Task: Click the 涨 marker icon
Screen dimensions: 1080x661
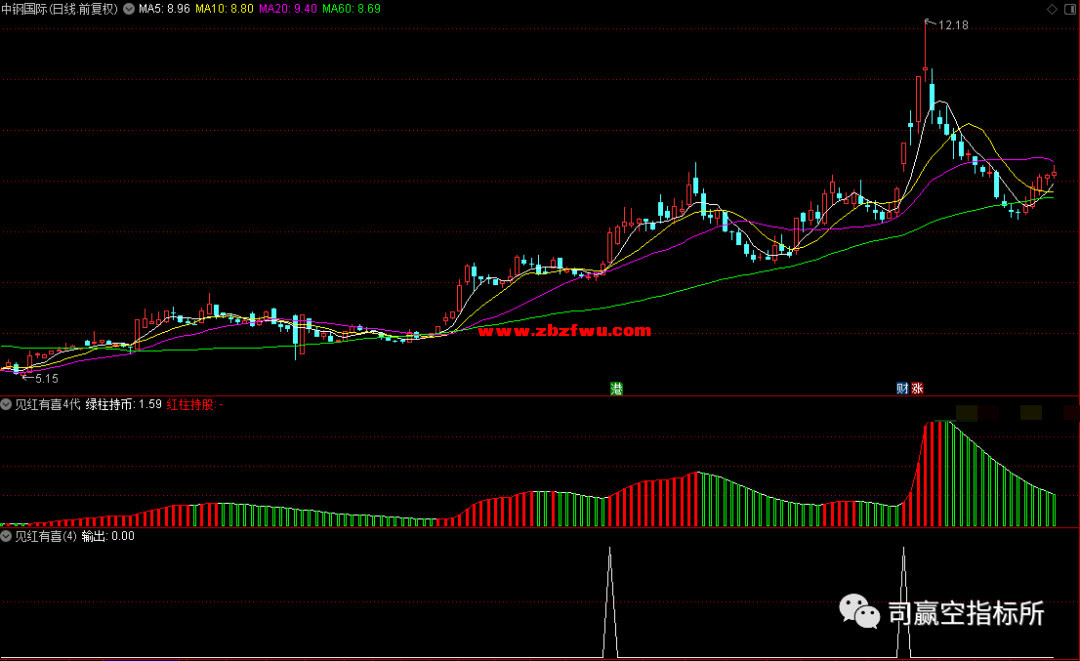Action: coord(917,388)
